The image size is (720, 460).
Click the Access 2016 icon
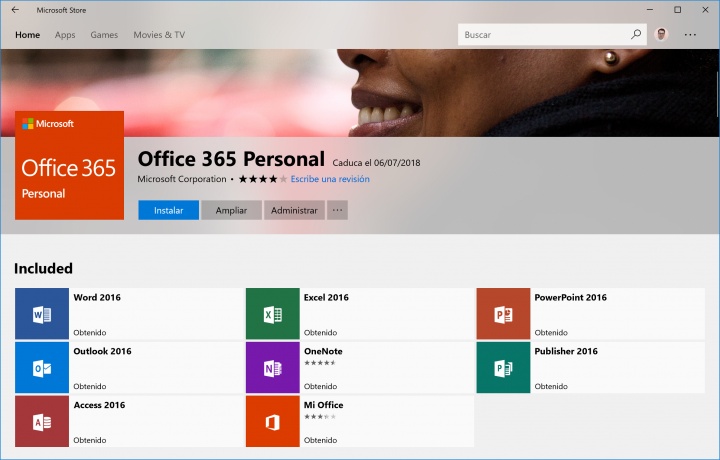click(x=42, y=421)
